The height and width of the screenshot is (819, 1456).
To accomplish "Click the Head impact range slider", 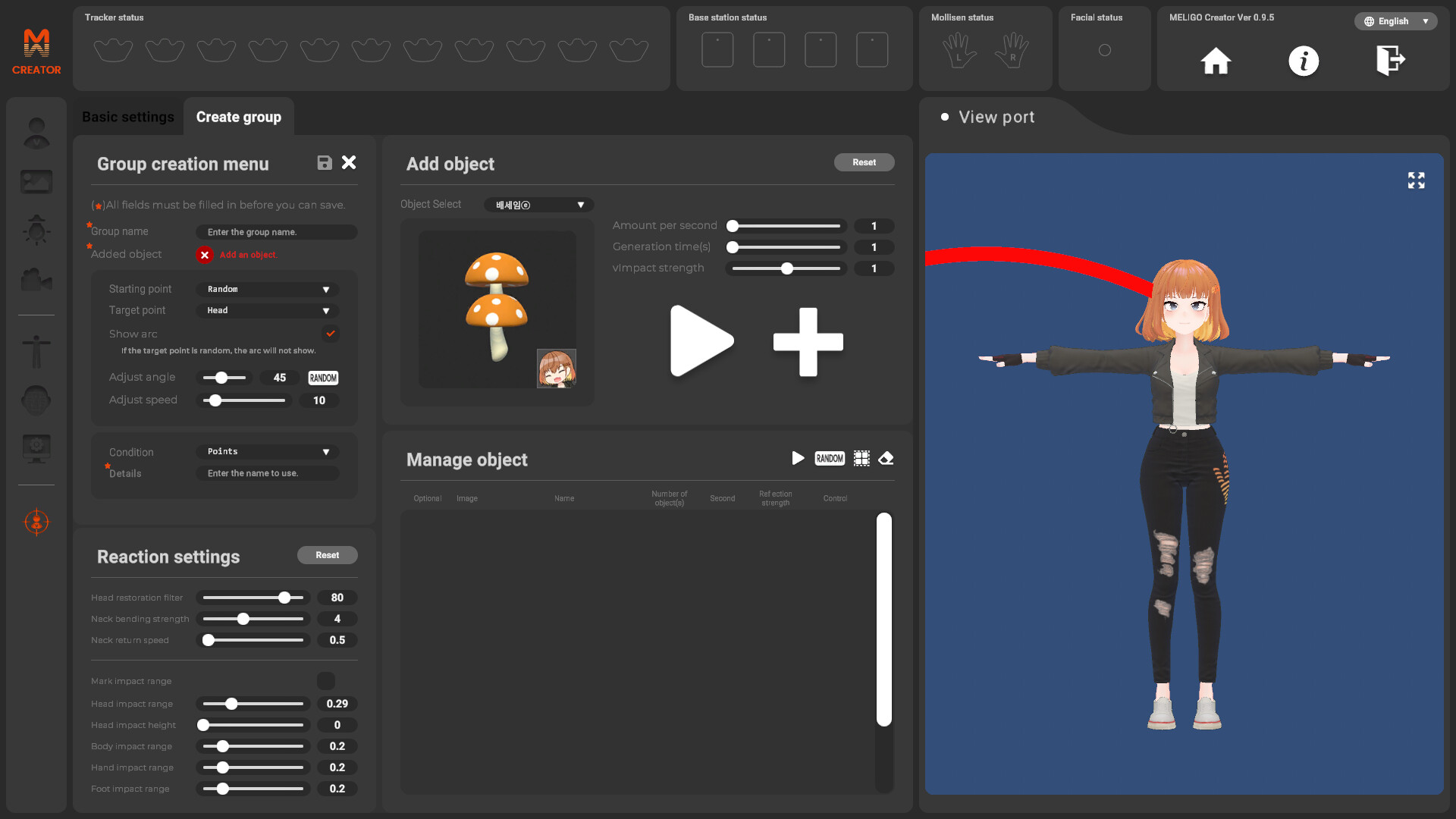I will coord(253,704).
